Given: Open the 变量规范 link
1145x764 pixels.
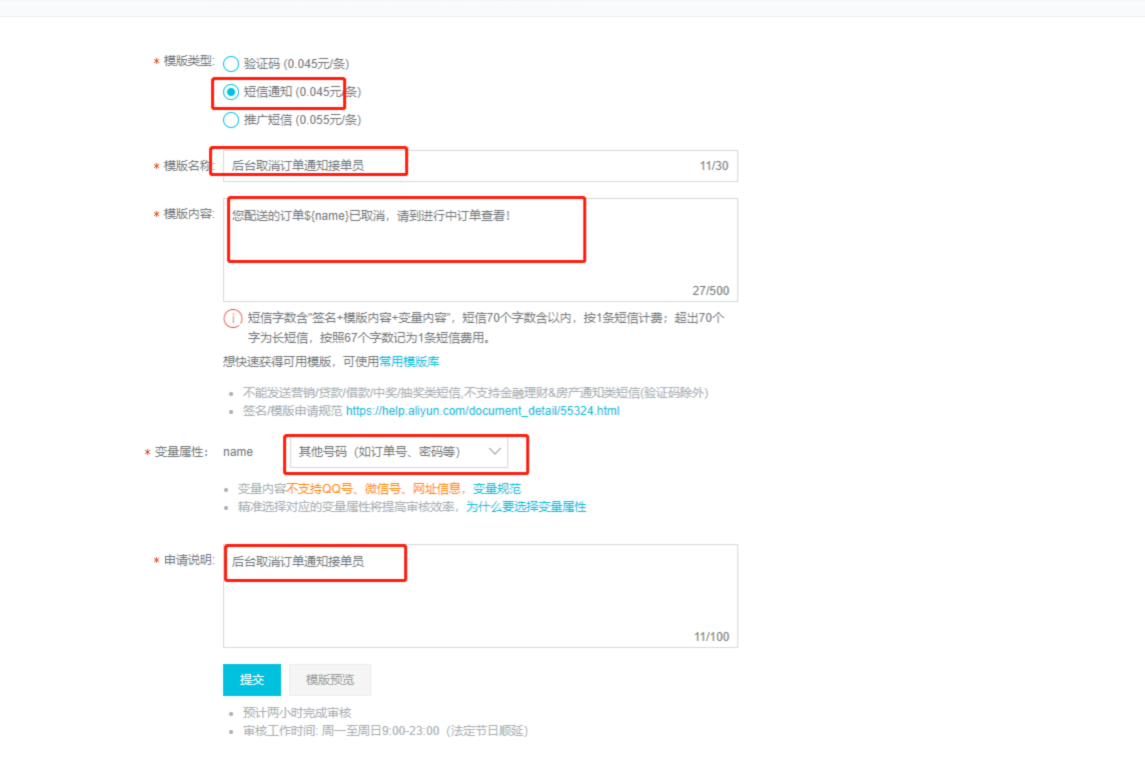Looking at the screenshot, I should [x=496, y=489].
